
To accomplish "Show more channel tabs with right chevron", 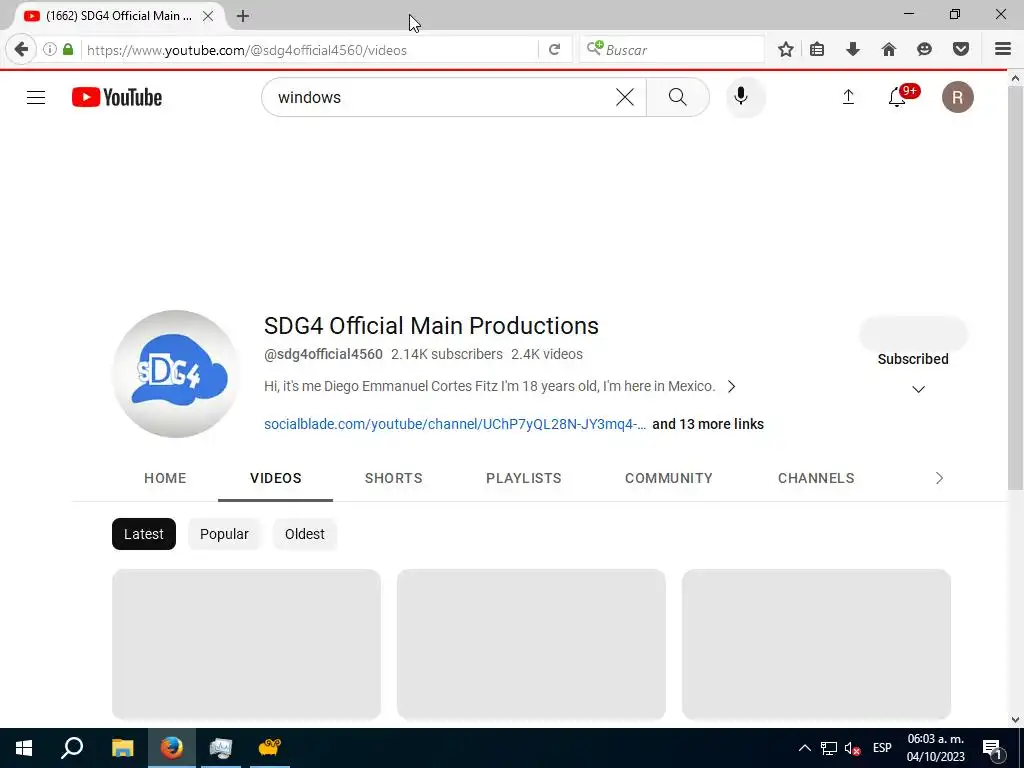I will [x=939, y=478].
